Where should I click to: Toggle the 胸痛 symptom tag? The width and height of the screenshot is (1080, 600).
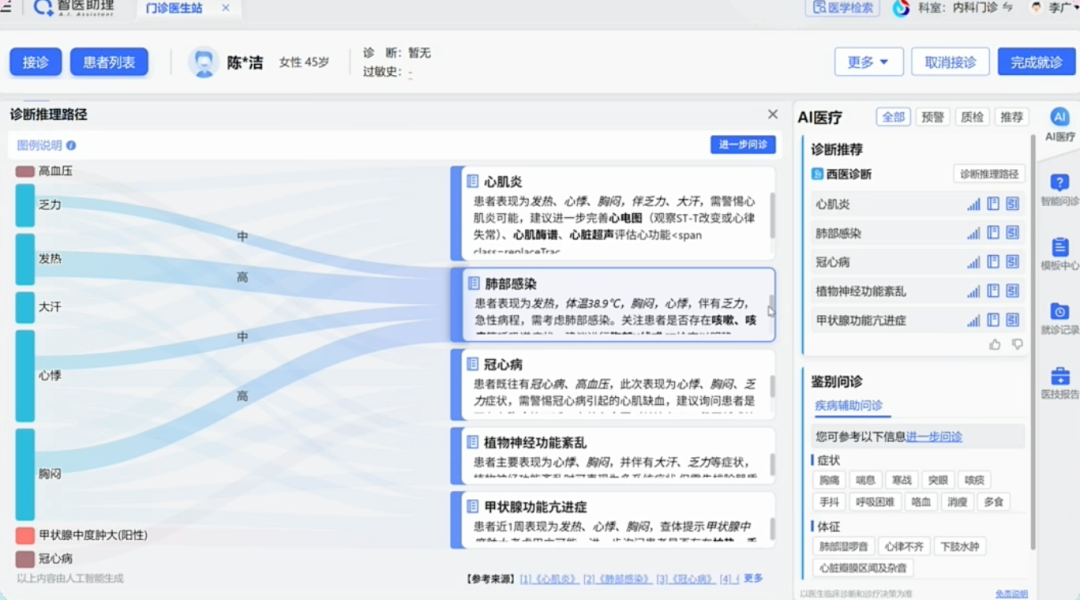(830, 480)
